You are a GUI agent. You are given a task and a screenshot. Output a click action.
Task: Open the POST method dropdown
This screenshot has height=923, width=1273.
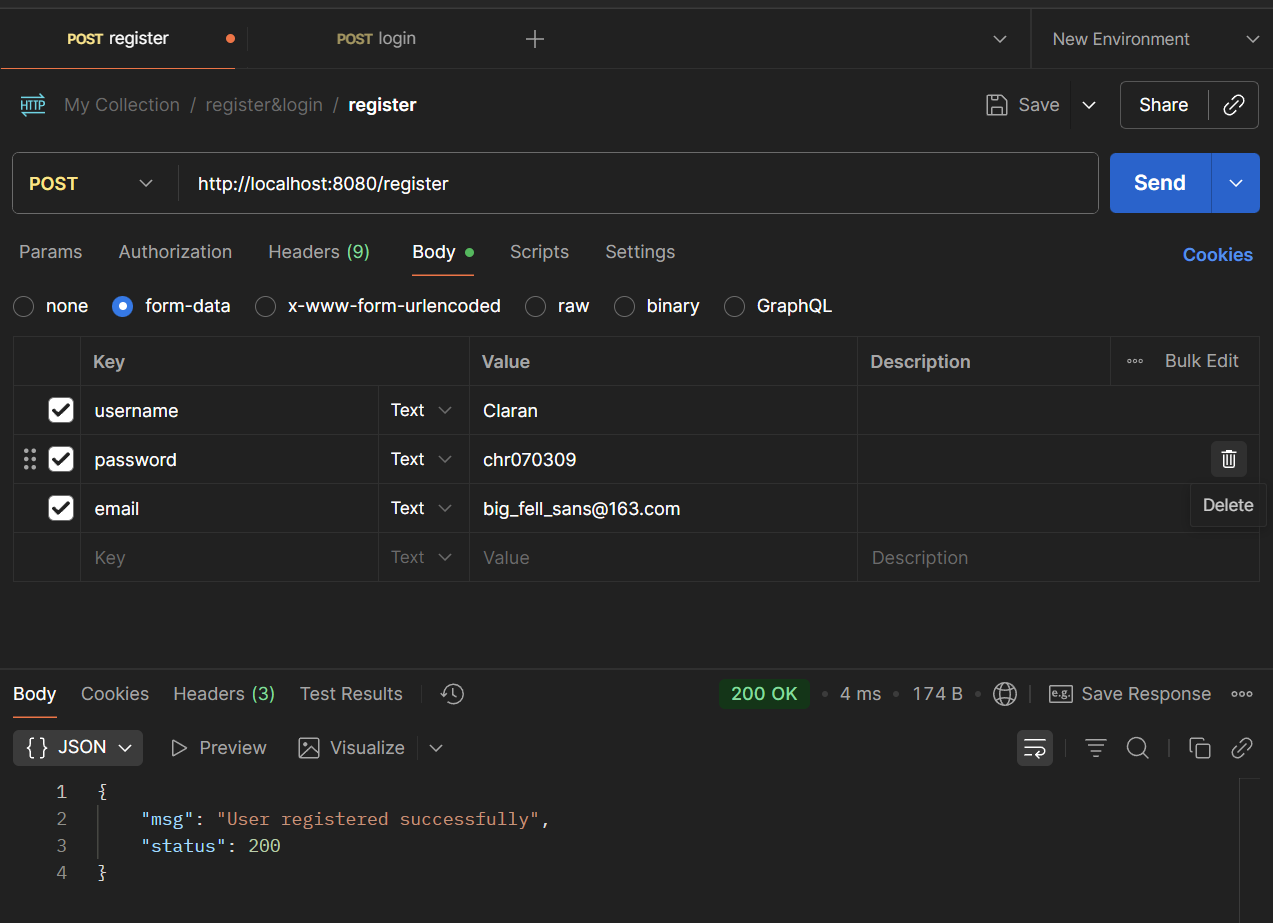coord(94,183)
